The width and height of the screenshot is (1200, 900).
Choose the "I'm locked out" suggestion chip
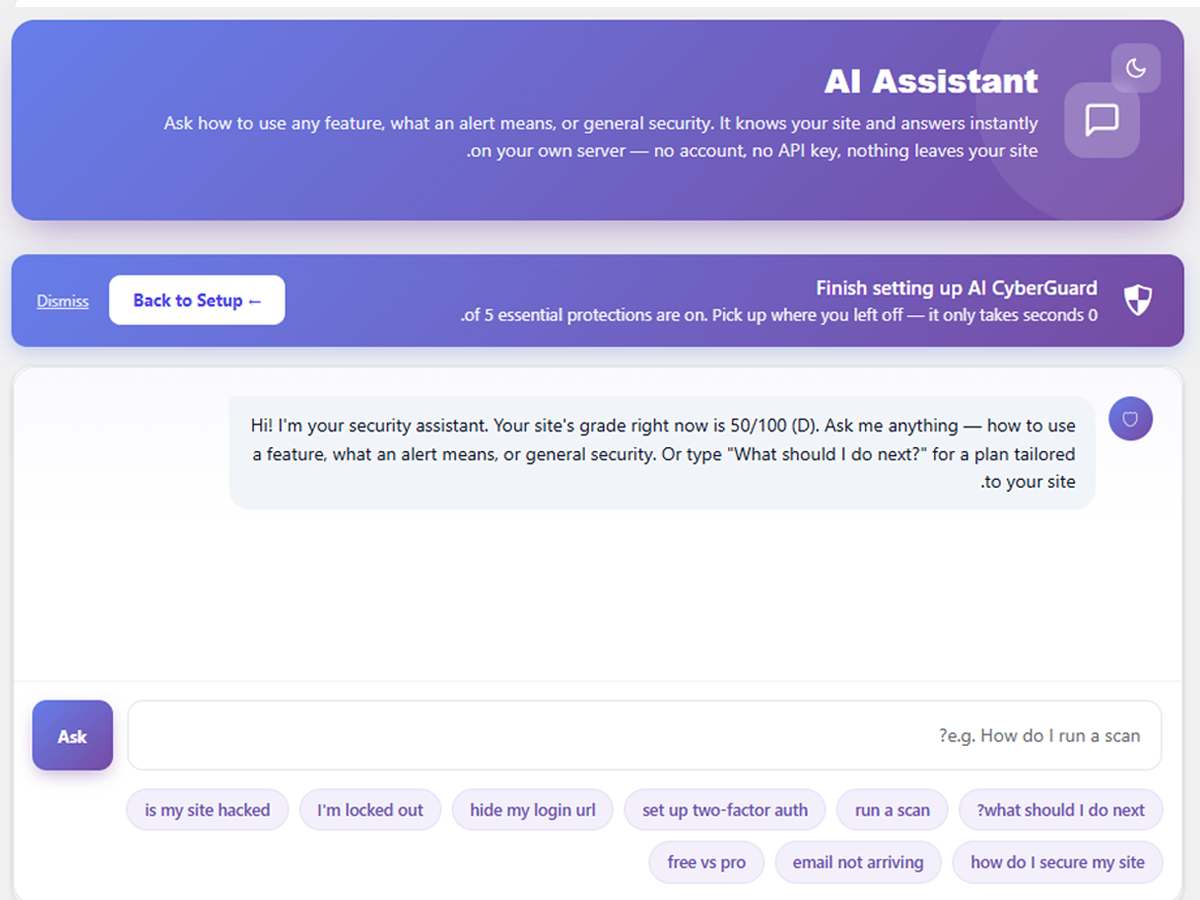(x=370, y=810)
